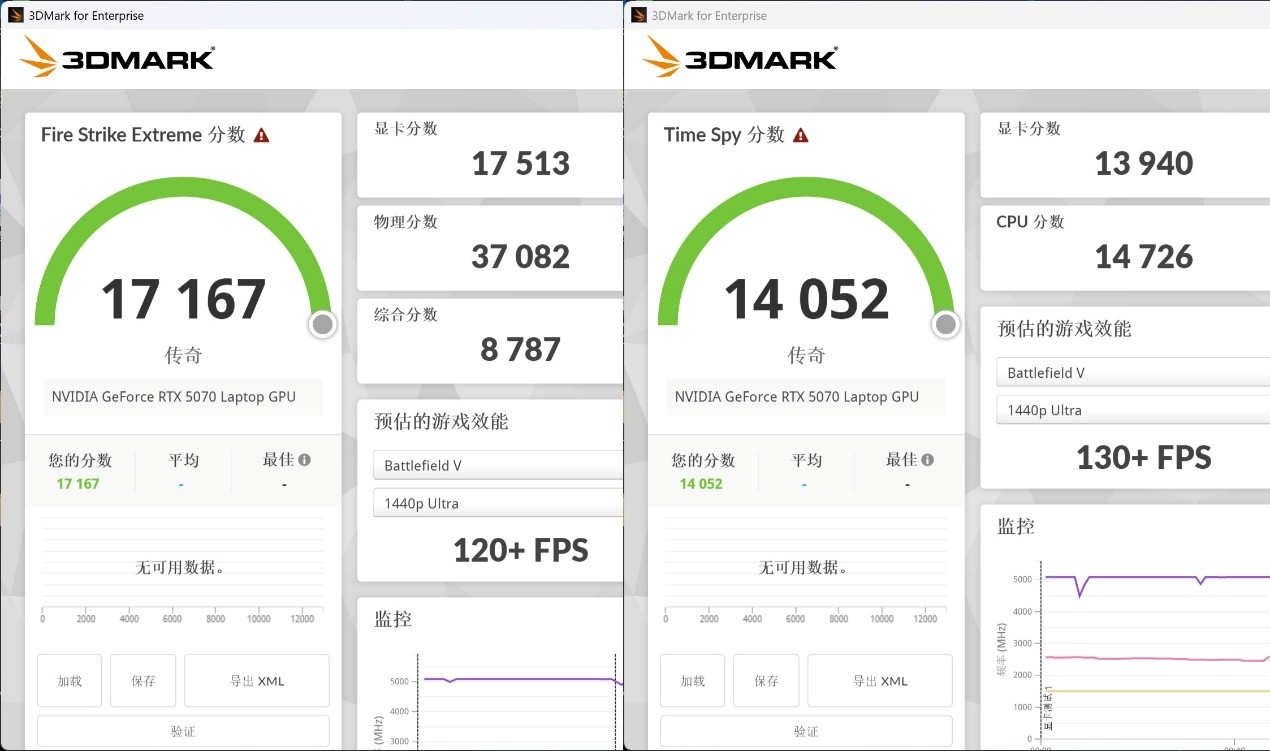Click the purple frequency line in Time Spy monitor
Screen dimensions: 1270x751
pyautogui.click(x=1150, y=577)
